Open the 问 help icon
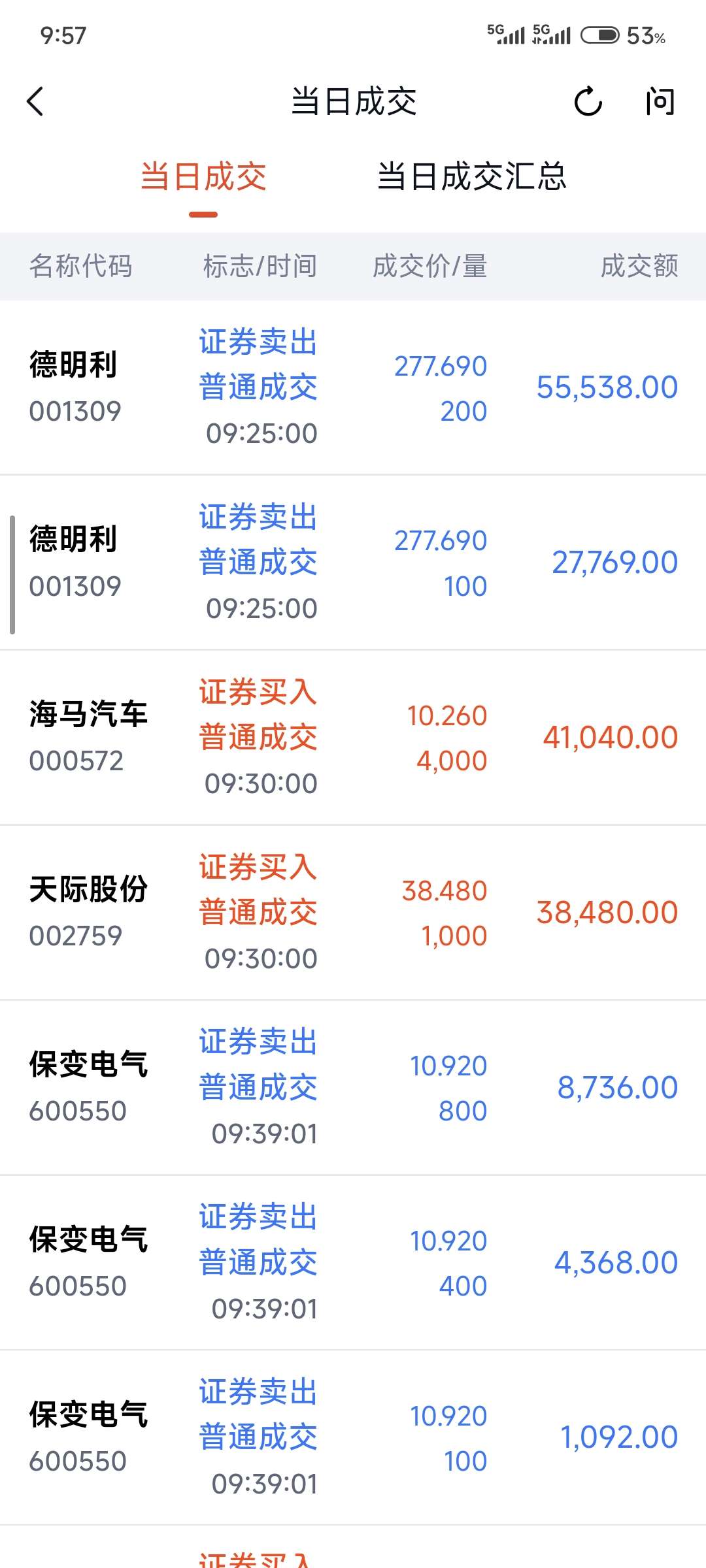Screen dimensions: 706x1568 pos(660,102)
